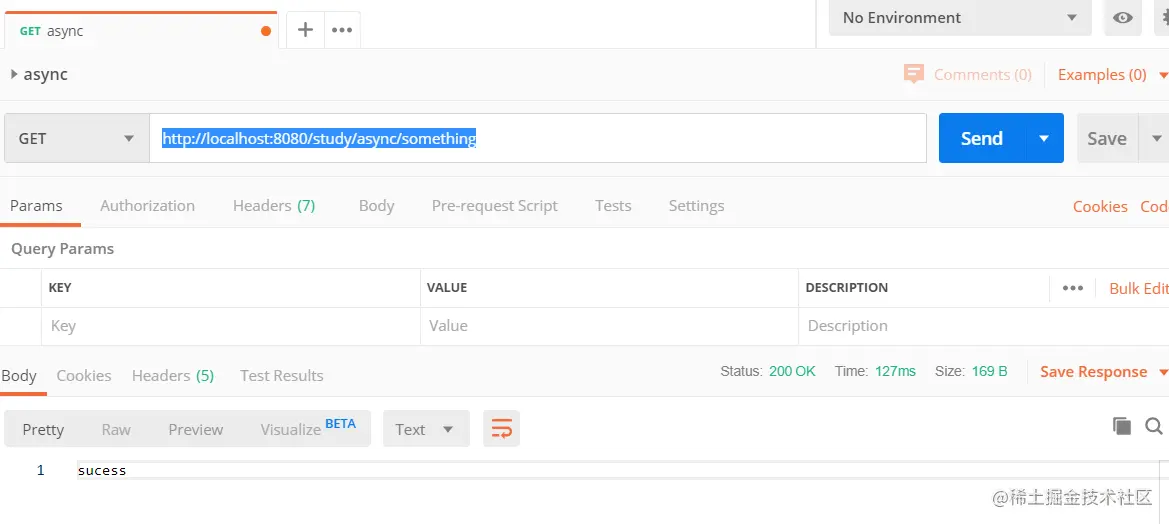1169x524 pixels.
Task: Click the eye environment quick look icon
Action: (x=1123, y=18)
